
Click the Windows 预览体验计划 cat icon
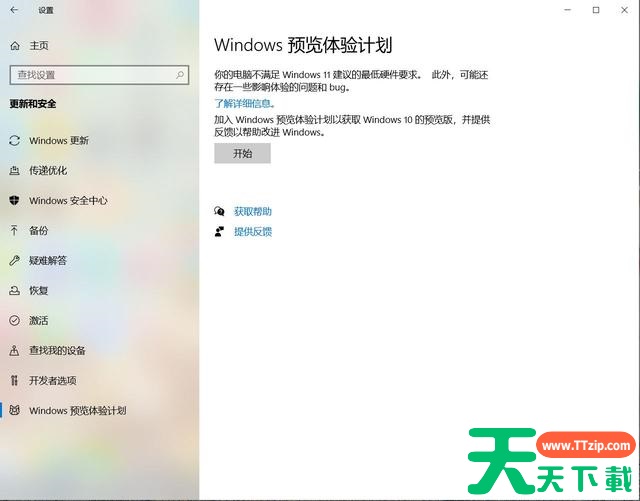pyautogui.click(x=14, y=410)
